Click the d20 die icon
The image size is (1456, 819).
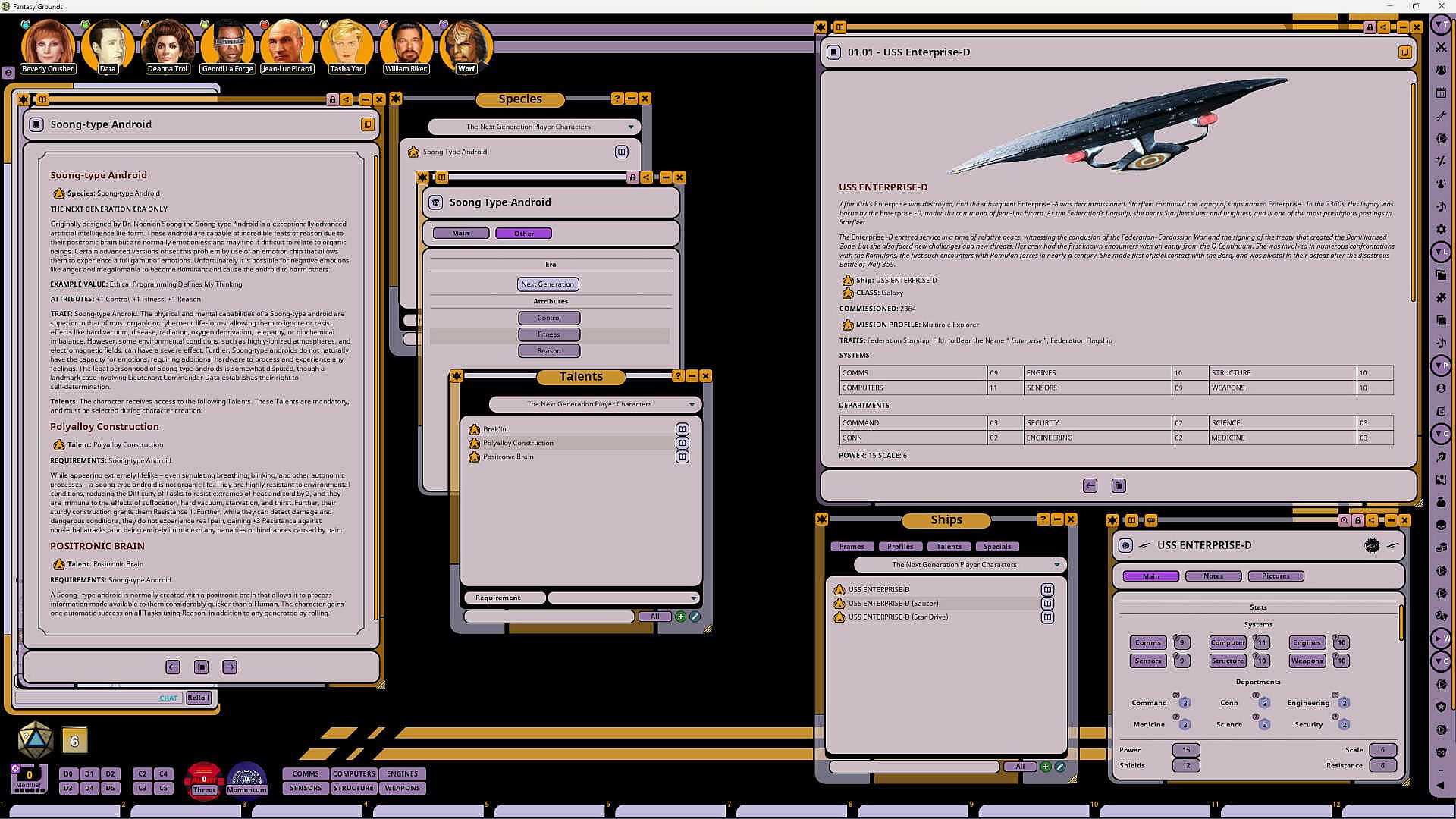[35, 740]
